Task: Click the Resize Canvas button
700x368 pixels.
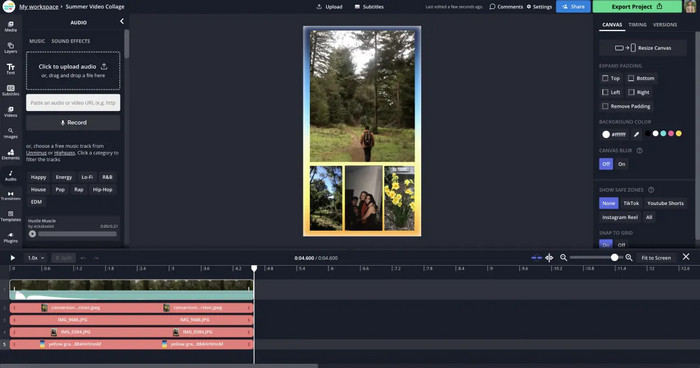Action: coord(643,48)
